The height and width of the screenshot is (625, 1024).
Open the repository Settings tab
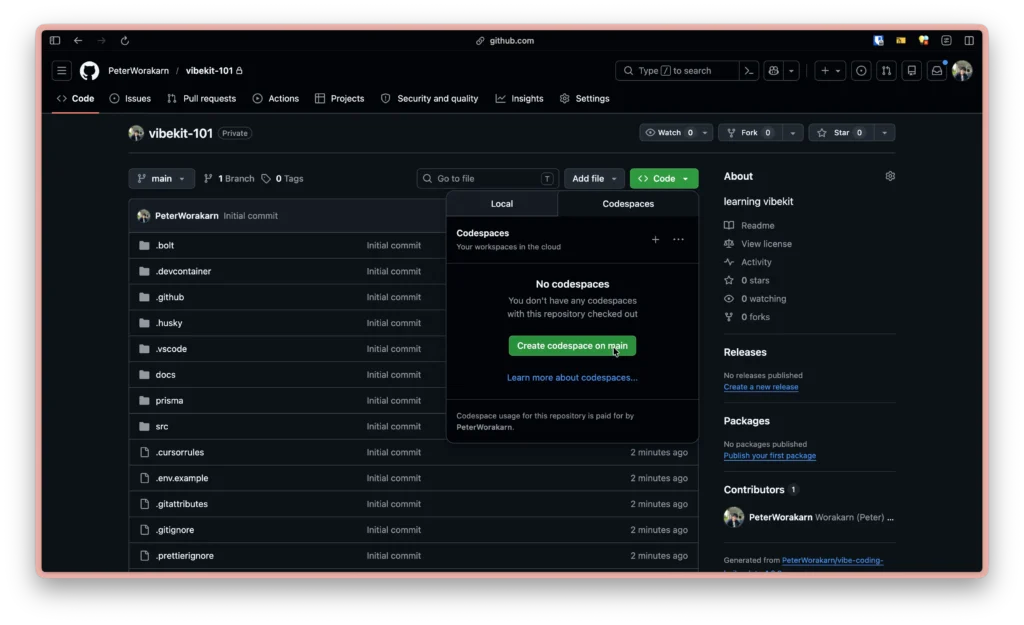click(584, 99)
